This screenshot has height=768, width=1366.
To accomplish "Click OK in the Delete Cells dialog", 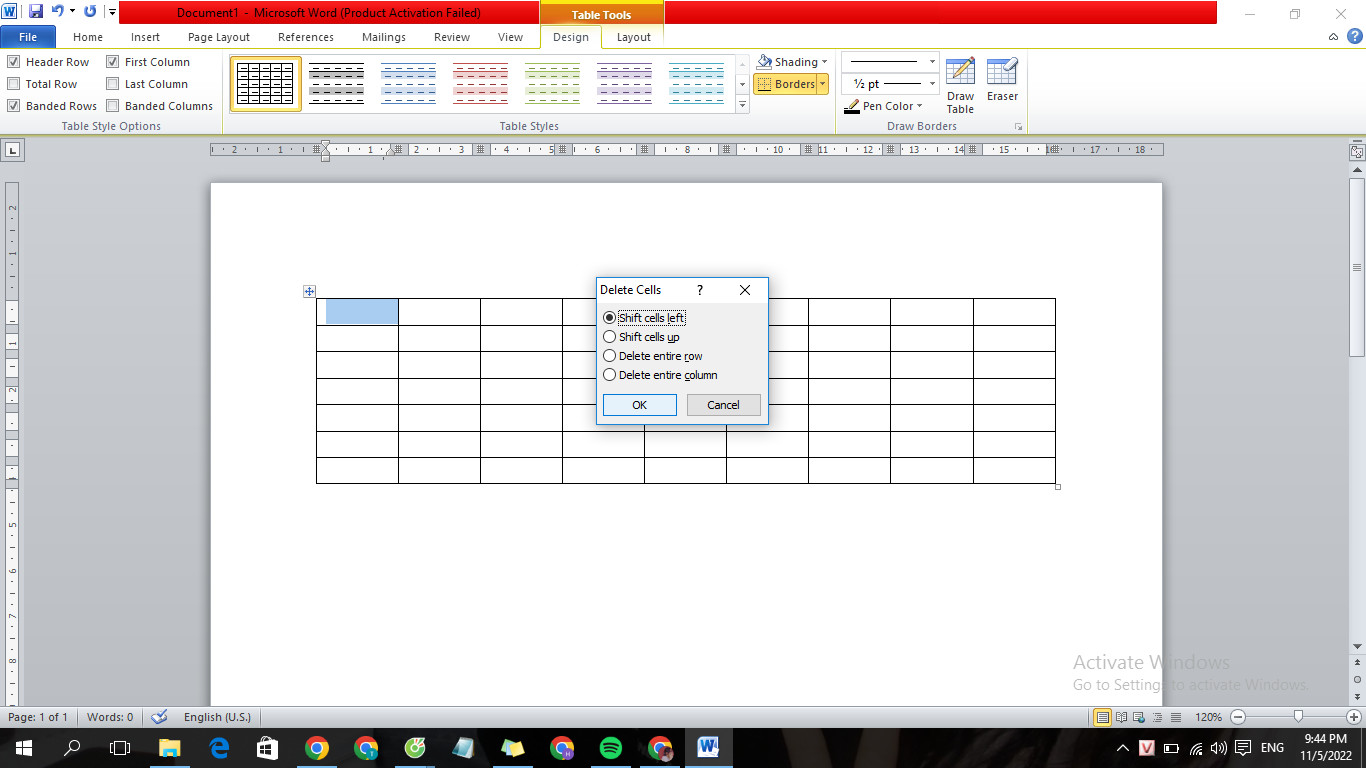I will 640,405.
